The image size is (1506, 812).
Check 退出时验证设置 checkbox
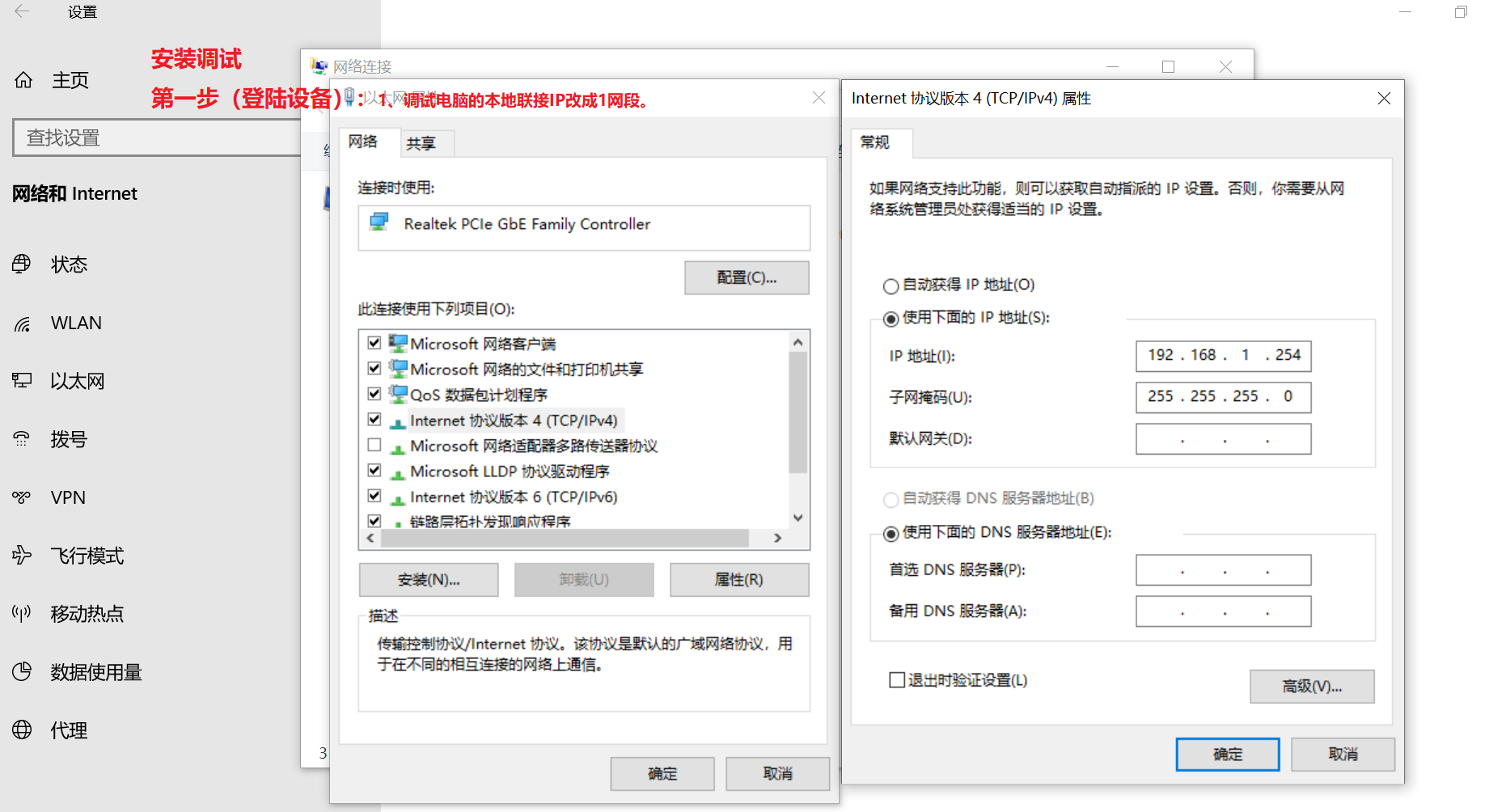897,680
